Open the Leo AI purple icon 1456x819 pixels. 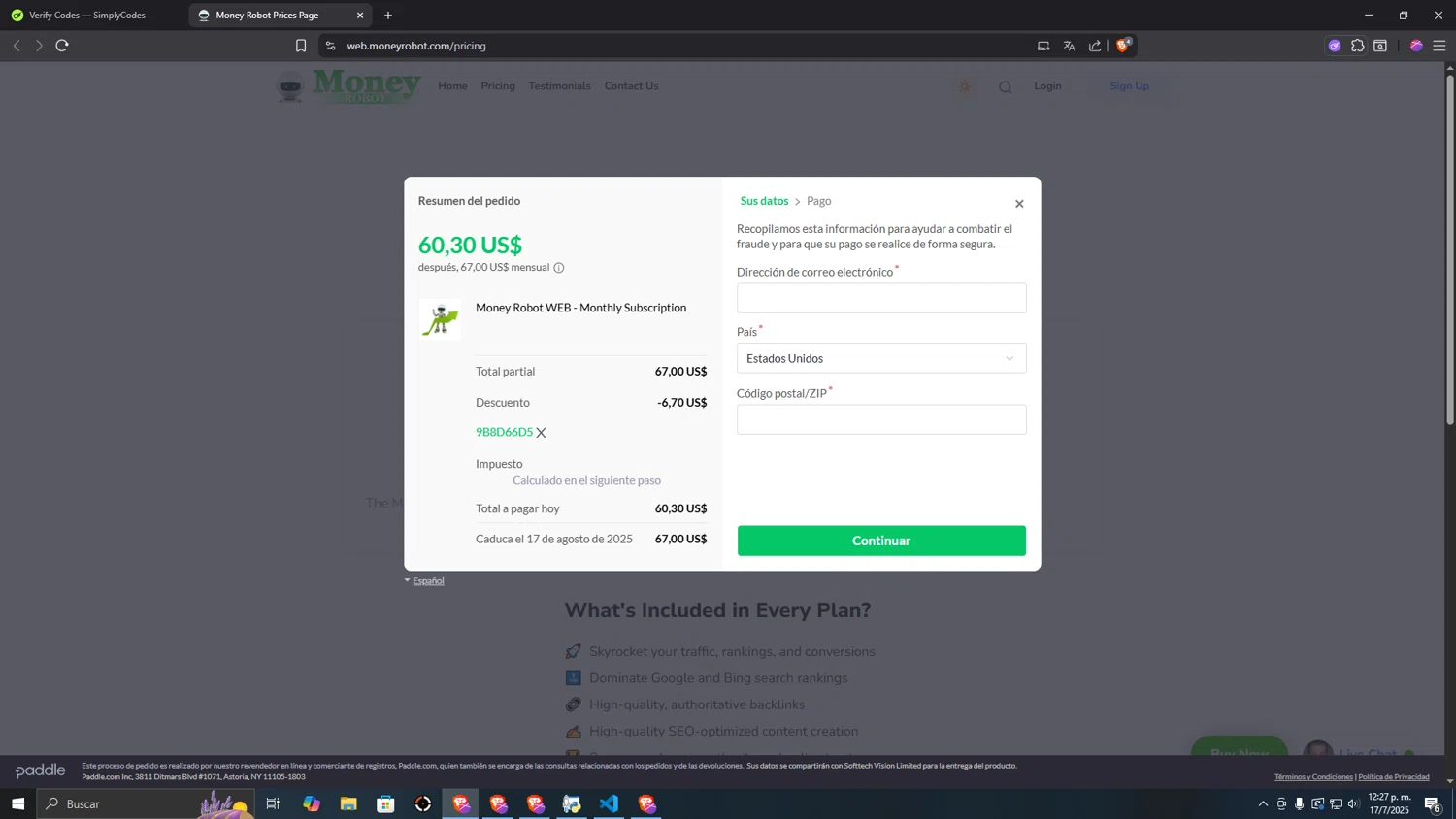click(x=1335, y=46)
